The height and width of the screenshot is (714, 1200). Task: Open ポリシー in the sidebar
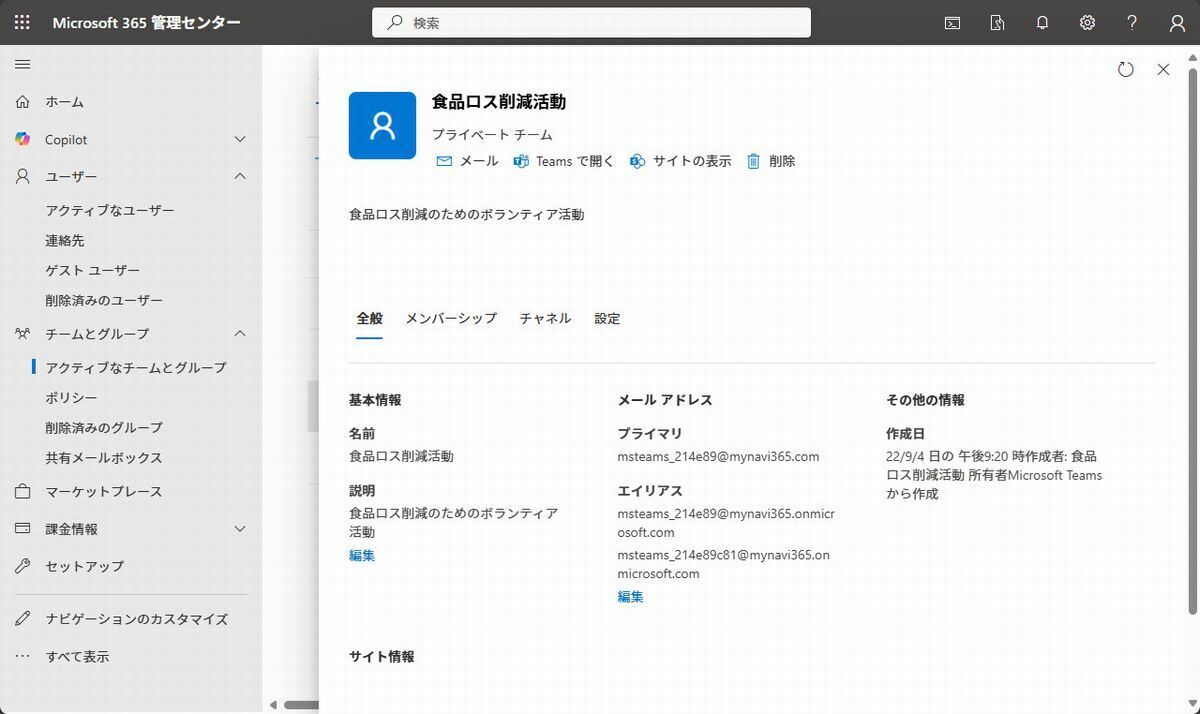[x=72, y=397]
